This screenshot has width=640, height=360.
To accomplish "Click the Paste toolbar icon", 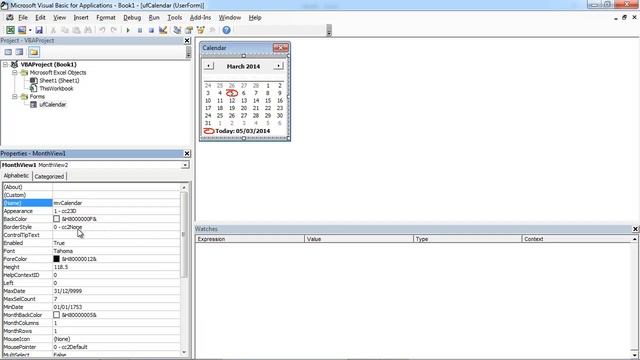I will 76,30.
